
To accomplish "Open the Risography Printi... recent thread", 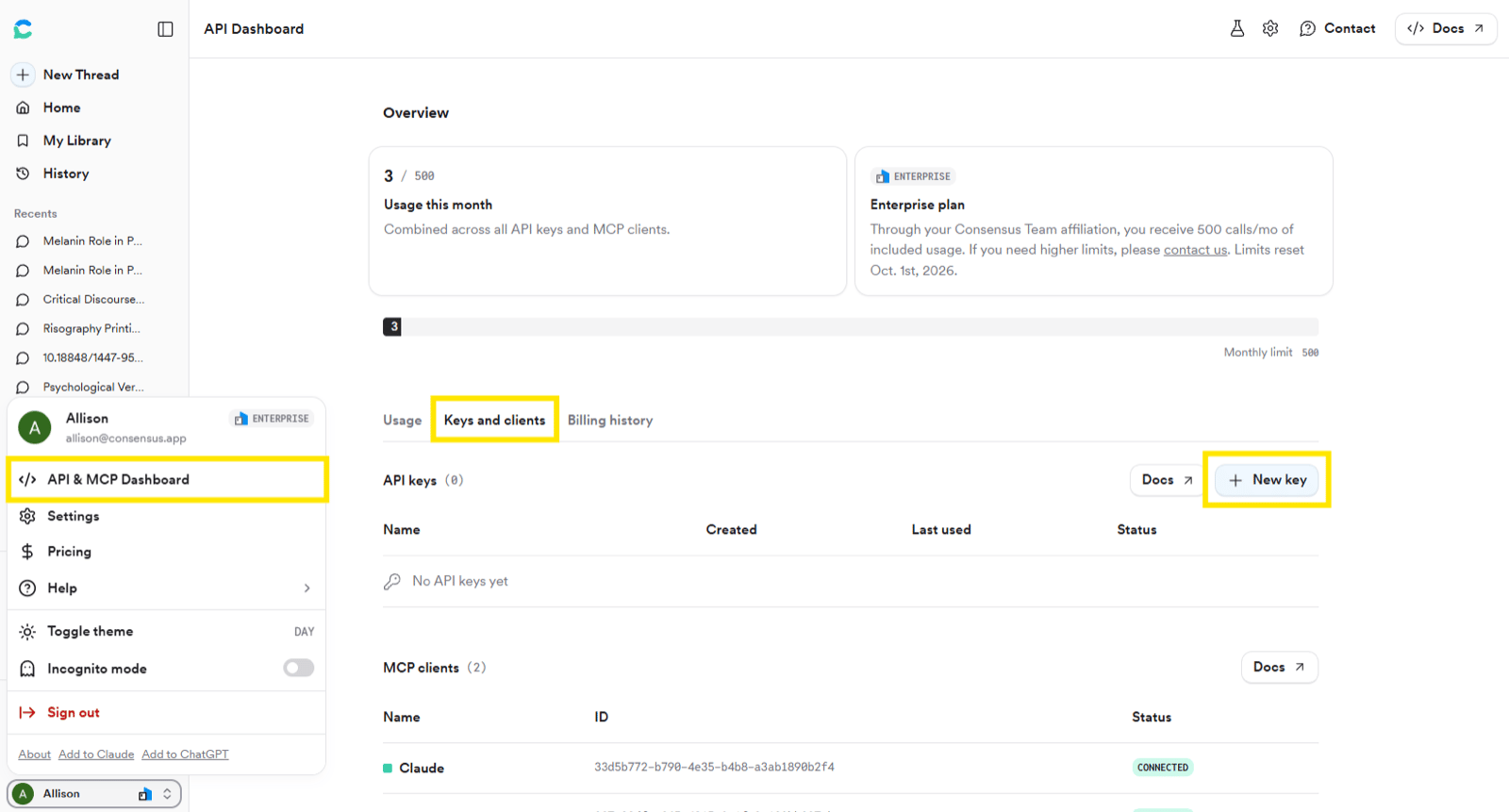I will coord(91,329).
